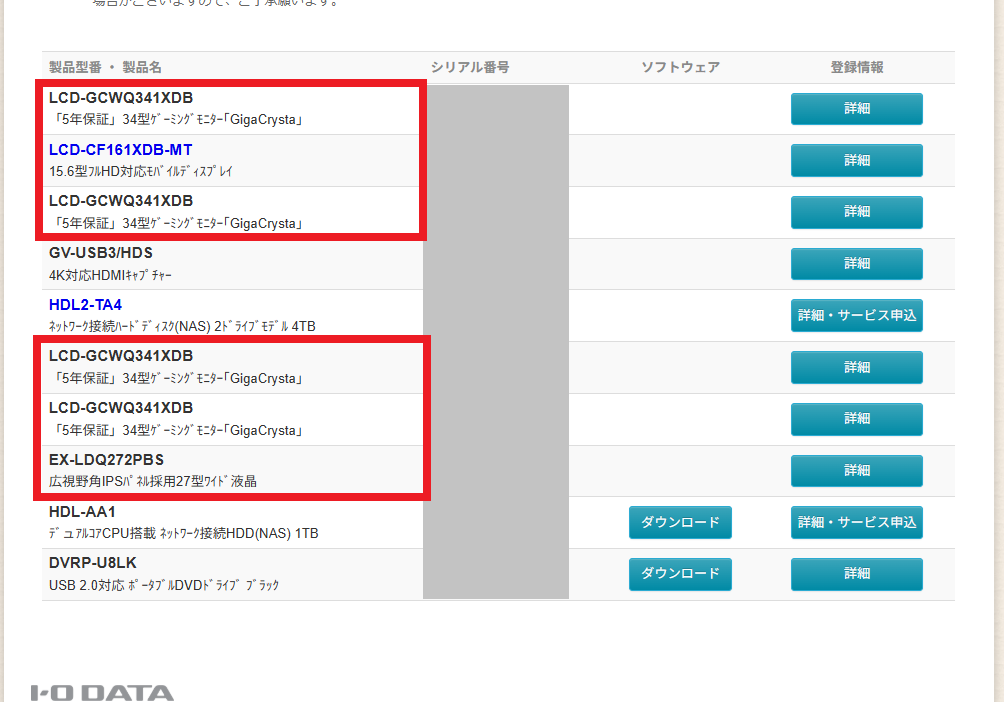Click the USB 2.0対応 ポータブルDVDドライブ description
The image size is (1004, 702).
(x=163, y=585)
